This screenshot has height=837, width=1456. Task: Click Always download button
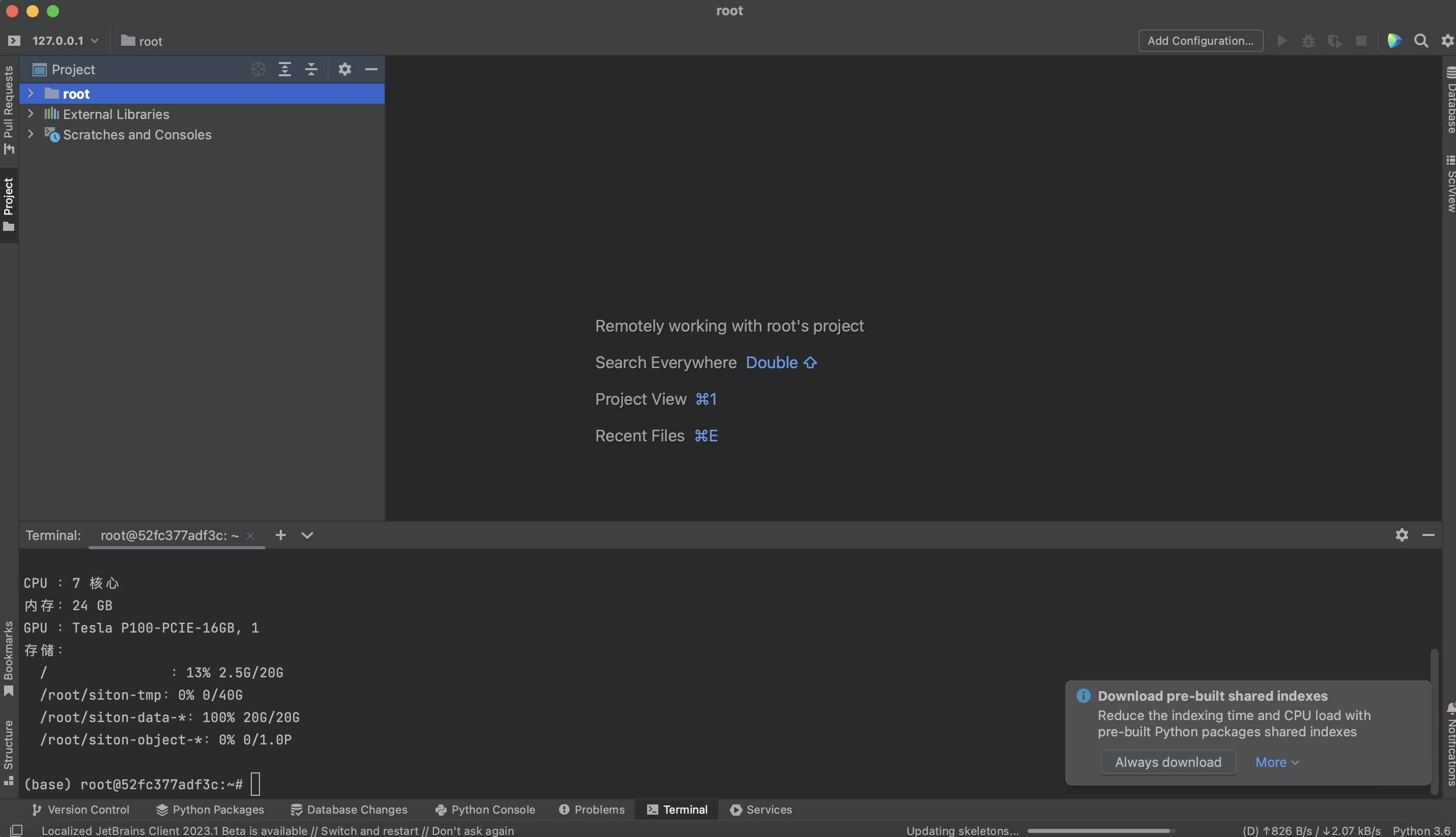pos(1168,762)
